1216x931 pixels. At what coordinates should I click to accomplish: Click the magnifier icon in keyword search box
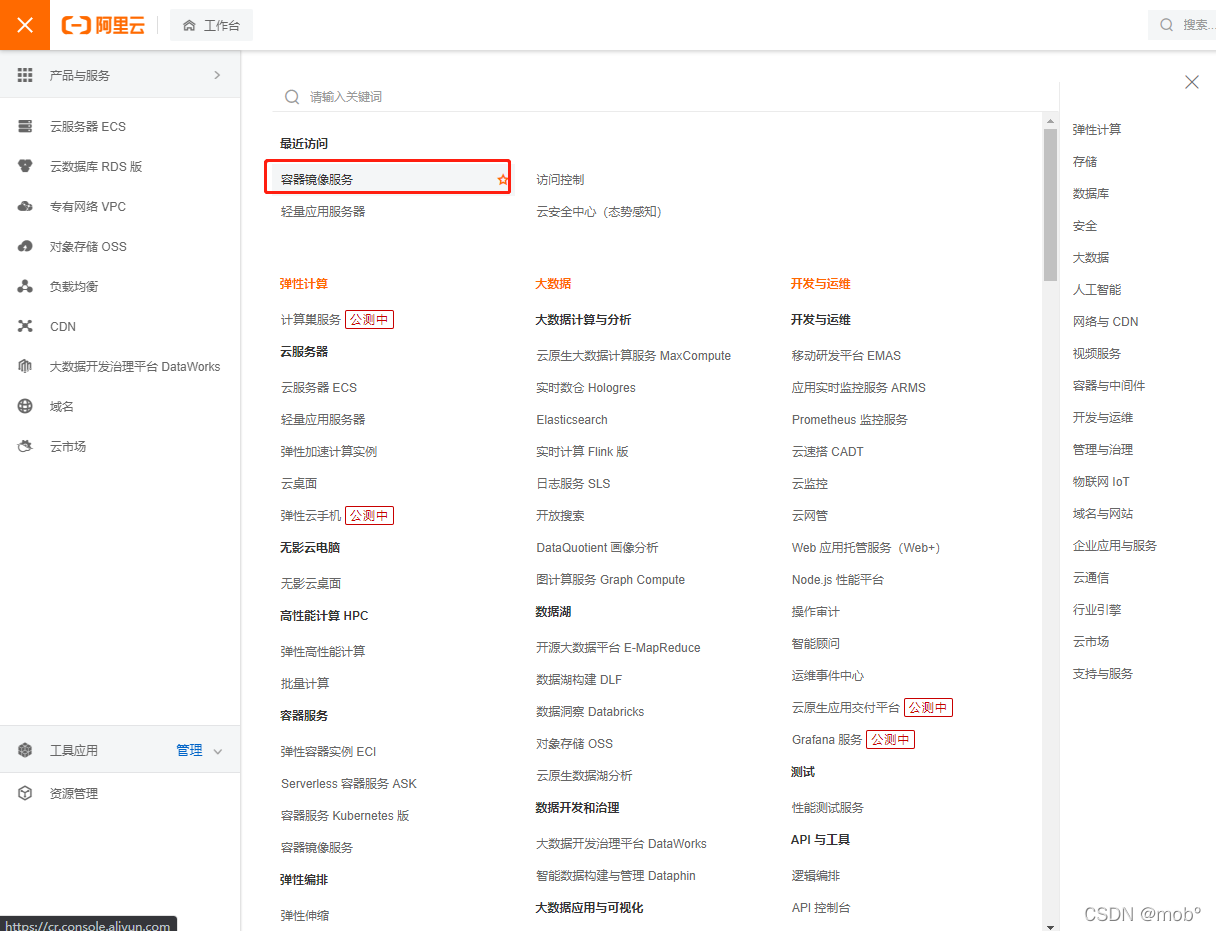click(x=292, y=97)
